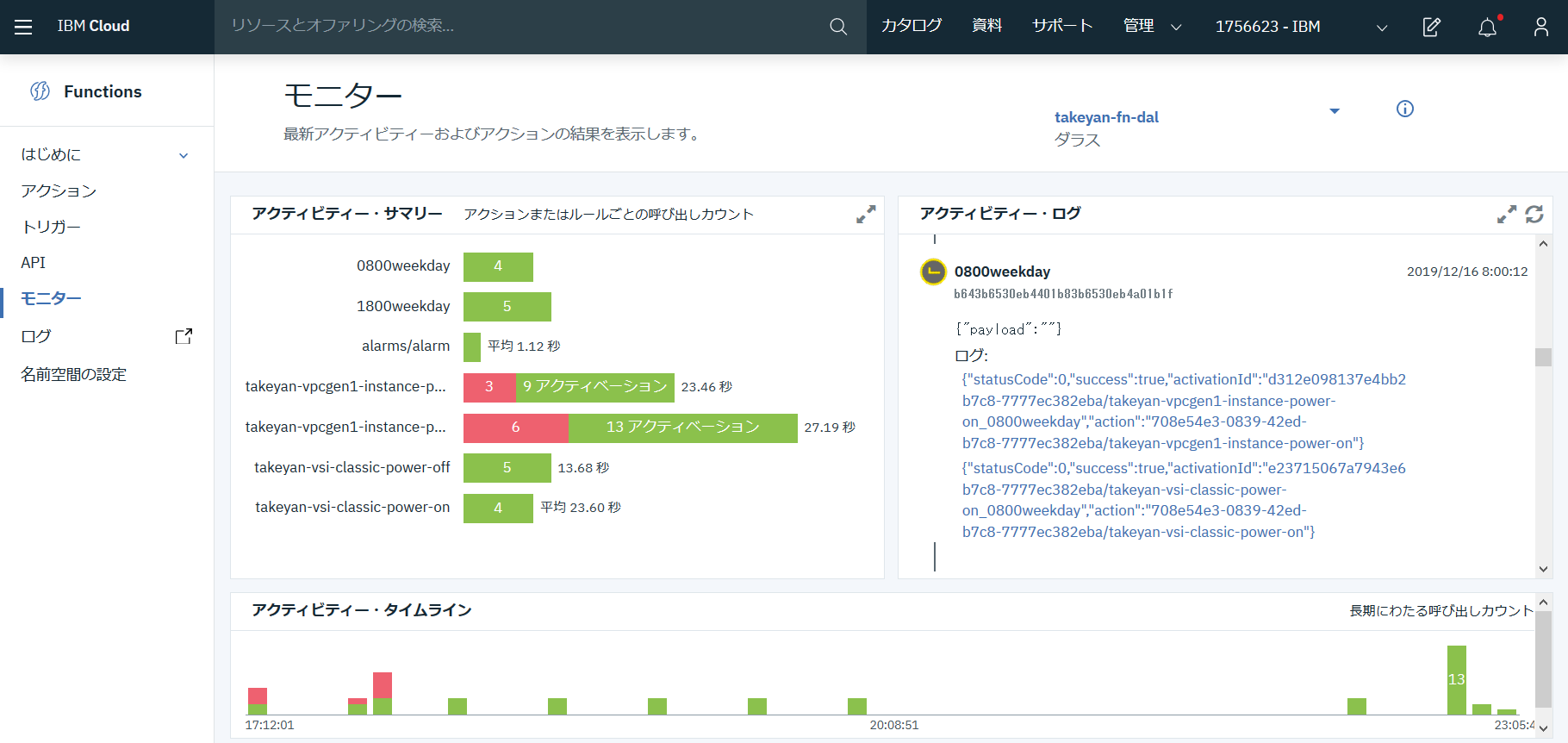
Task: Click the red bar showing 6 failures
Action: 516,428
